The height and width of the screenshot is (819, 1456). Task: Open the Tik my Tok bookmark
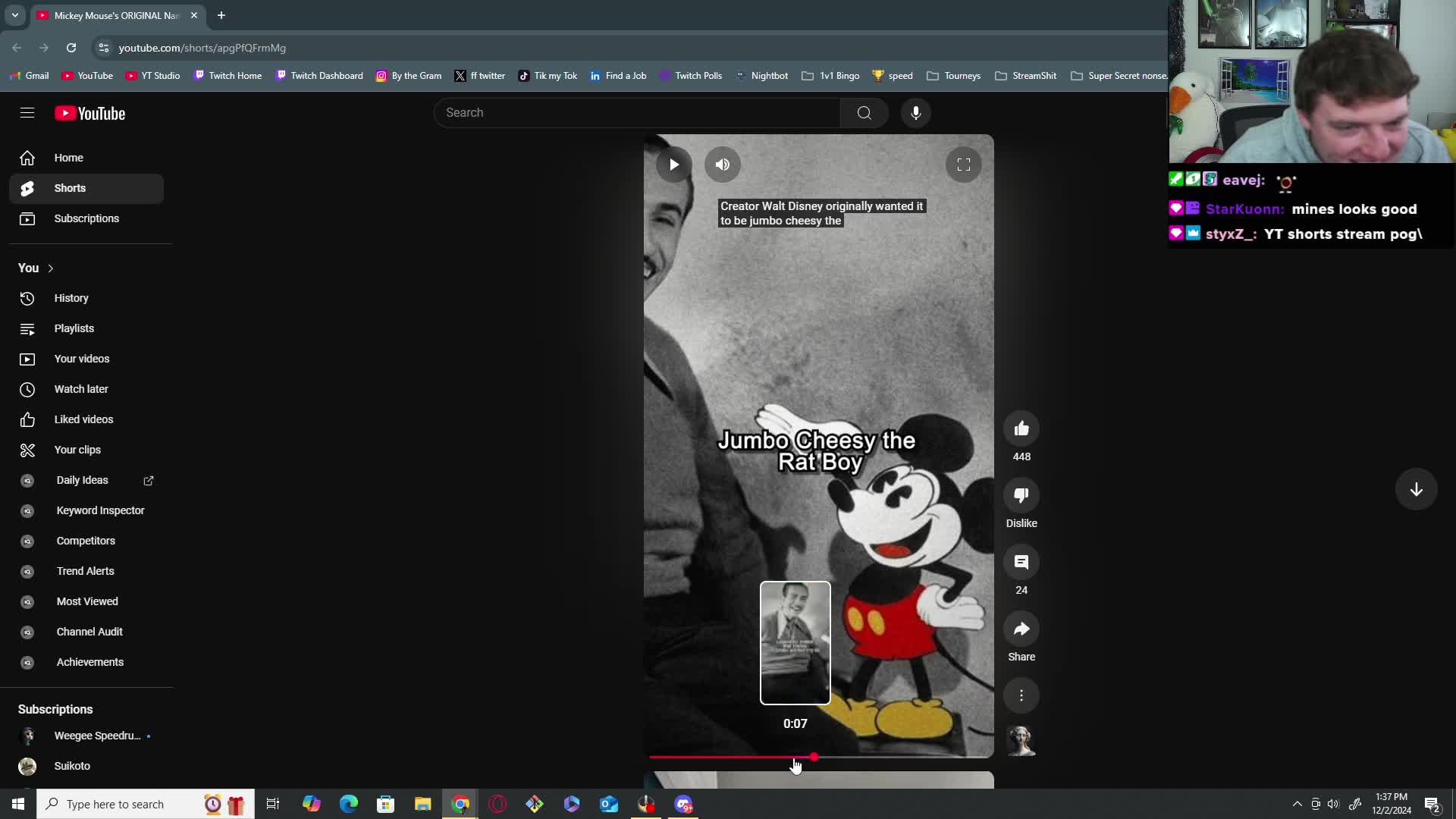[x=548, y=76]
